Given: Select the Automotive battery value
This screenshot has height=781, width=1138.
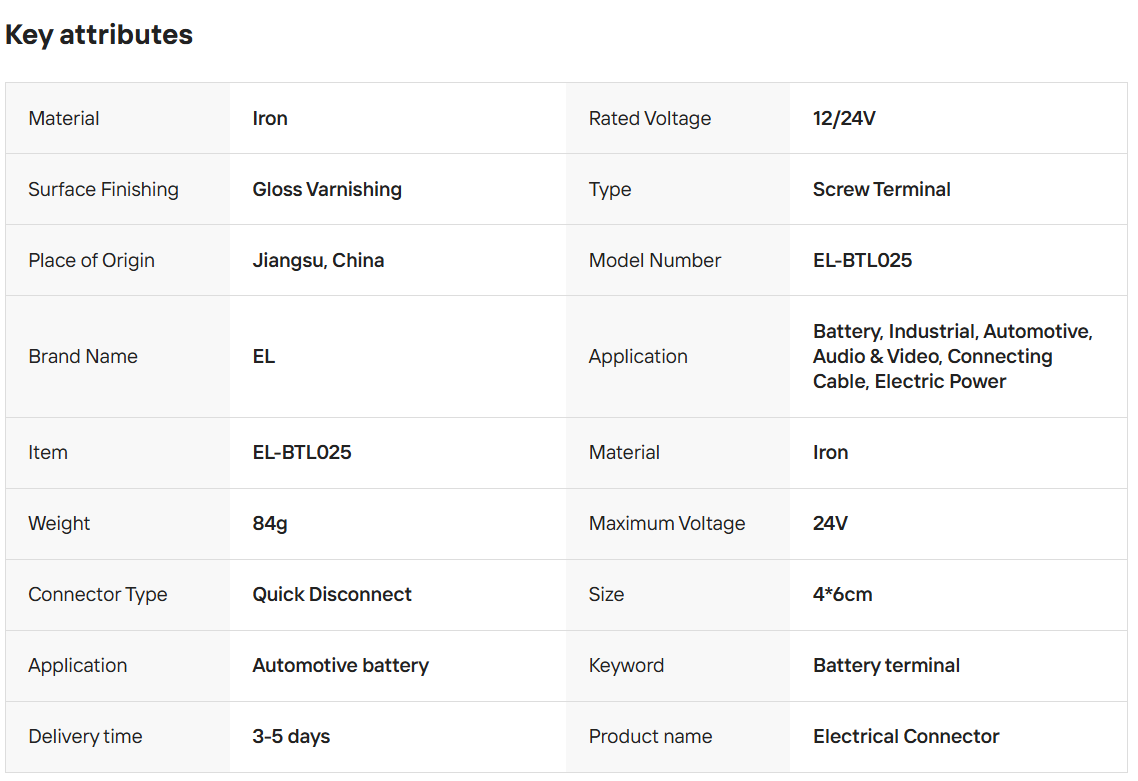Looking at the screenshot, I should [340, 666].
